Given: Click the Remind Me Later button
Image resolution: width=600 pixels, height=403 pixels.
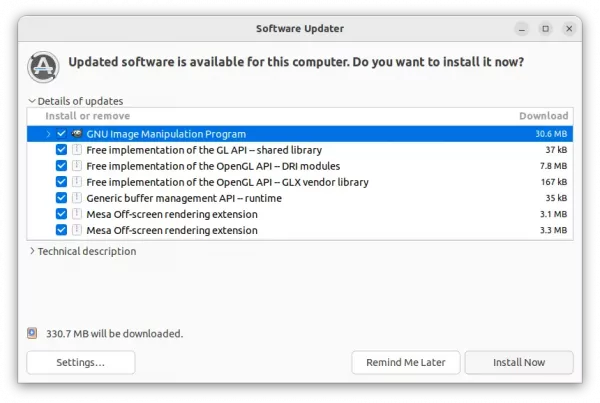Looking at the screenshot, I should coord(406,362).
